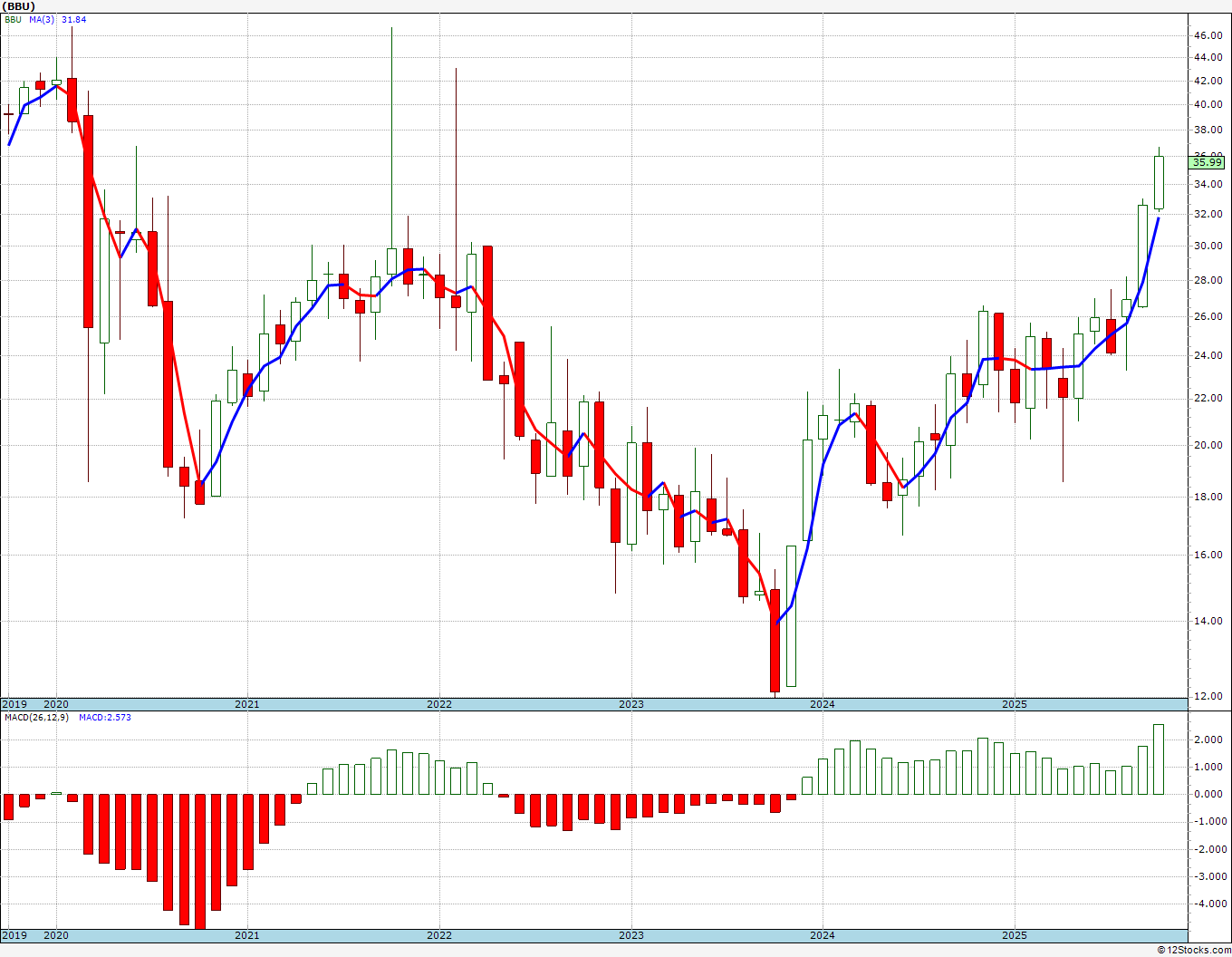Click the 32.00 price axis label
This screenshot has width=1232, height=957.
click(1208, 215)
